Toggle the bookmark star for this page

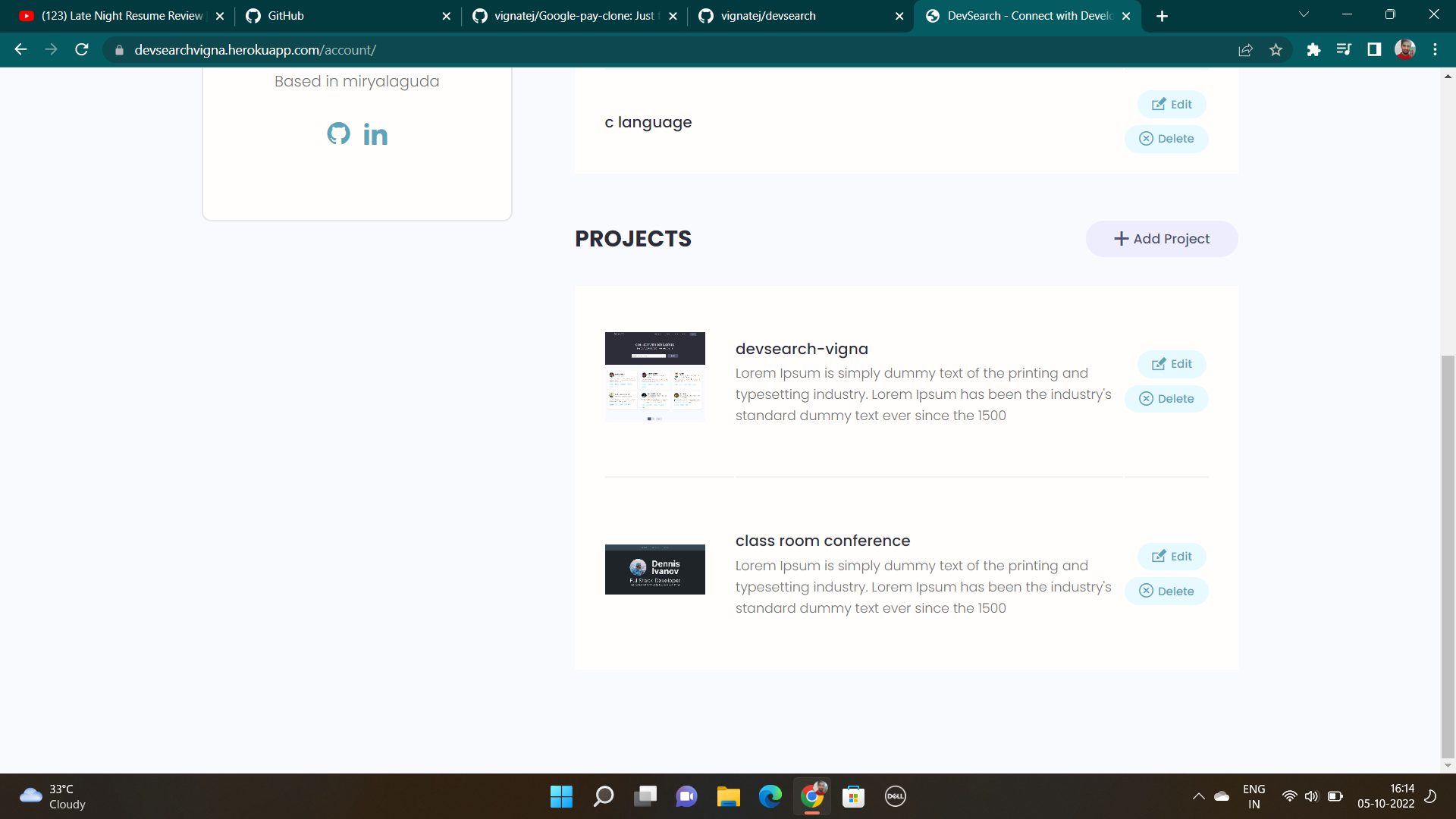click(x=1276, y=49)
